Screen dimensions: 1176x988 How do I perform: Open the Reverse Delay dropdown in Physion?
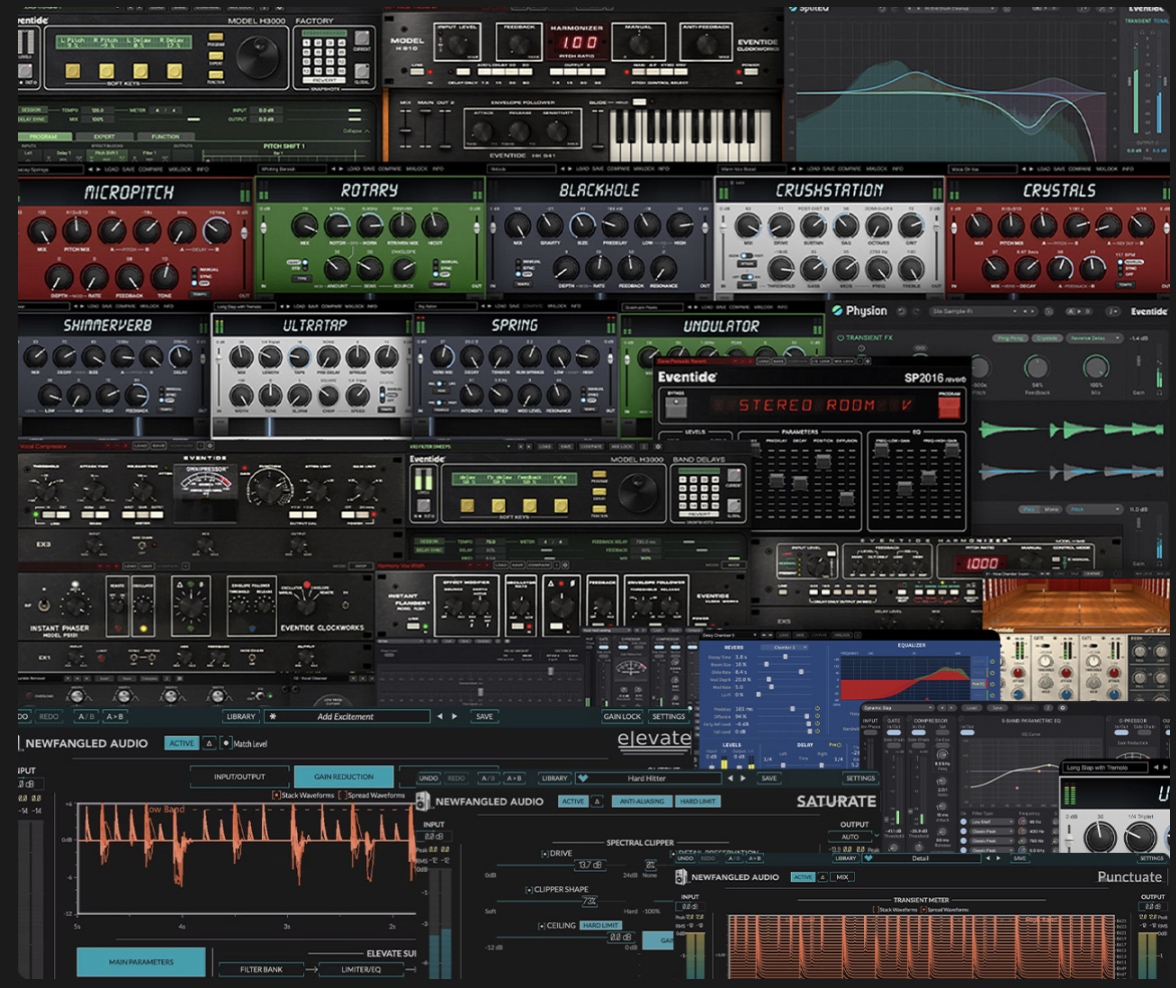coord(1094,338)
